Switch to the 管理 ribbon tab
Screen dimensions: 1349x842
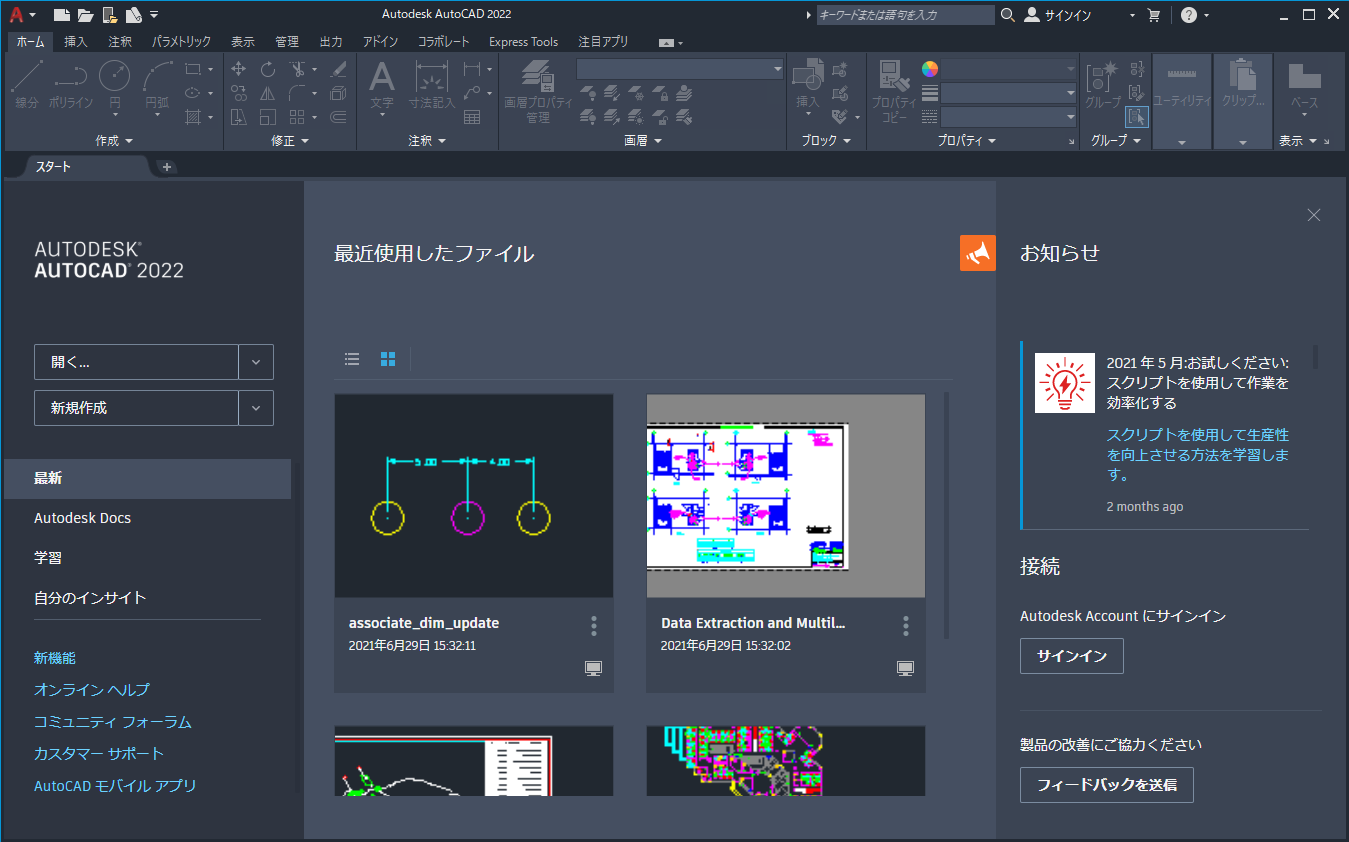287,42
